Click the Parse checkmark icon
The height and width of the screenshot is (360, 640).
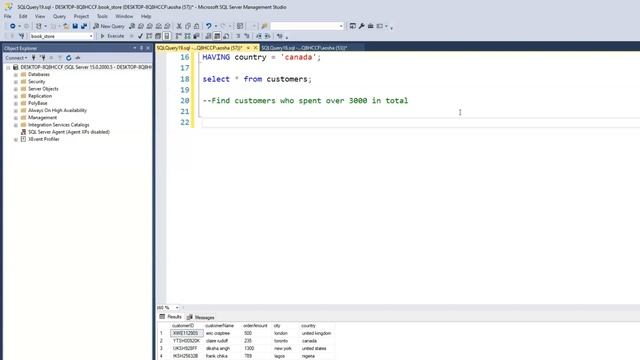140,36
